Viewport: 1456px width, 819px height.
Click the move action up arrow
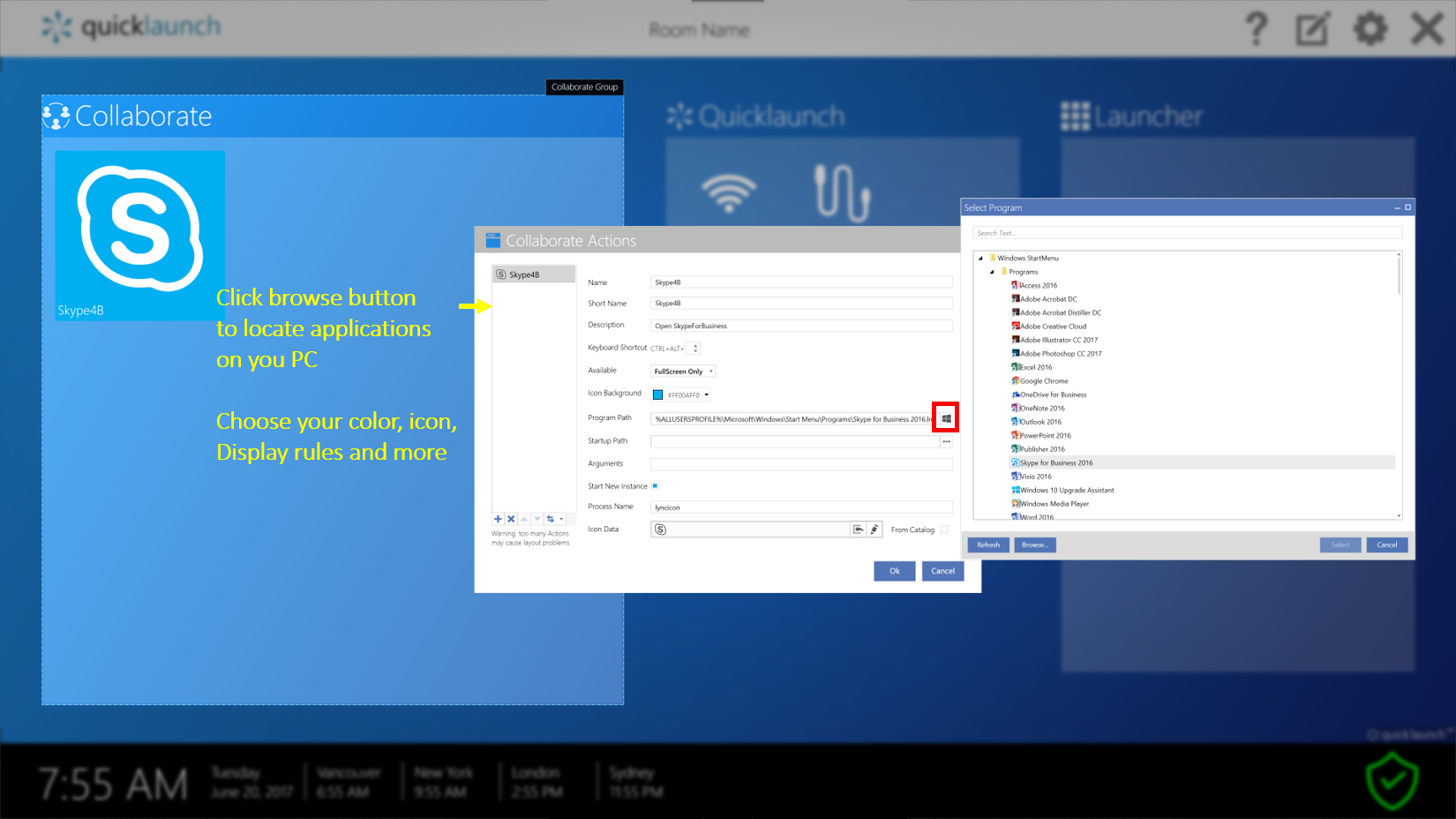tap(524, 519)
